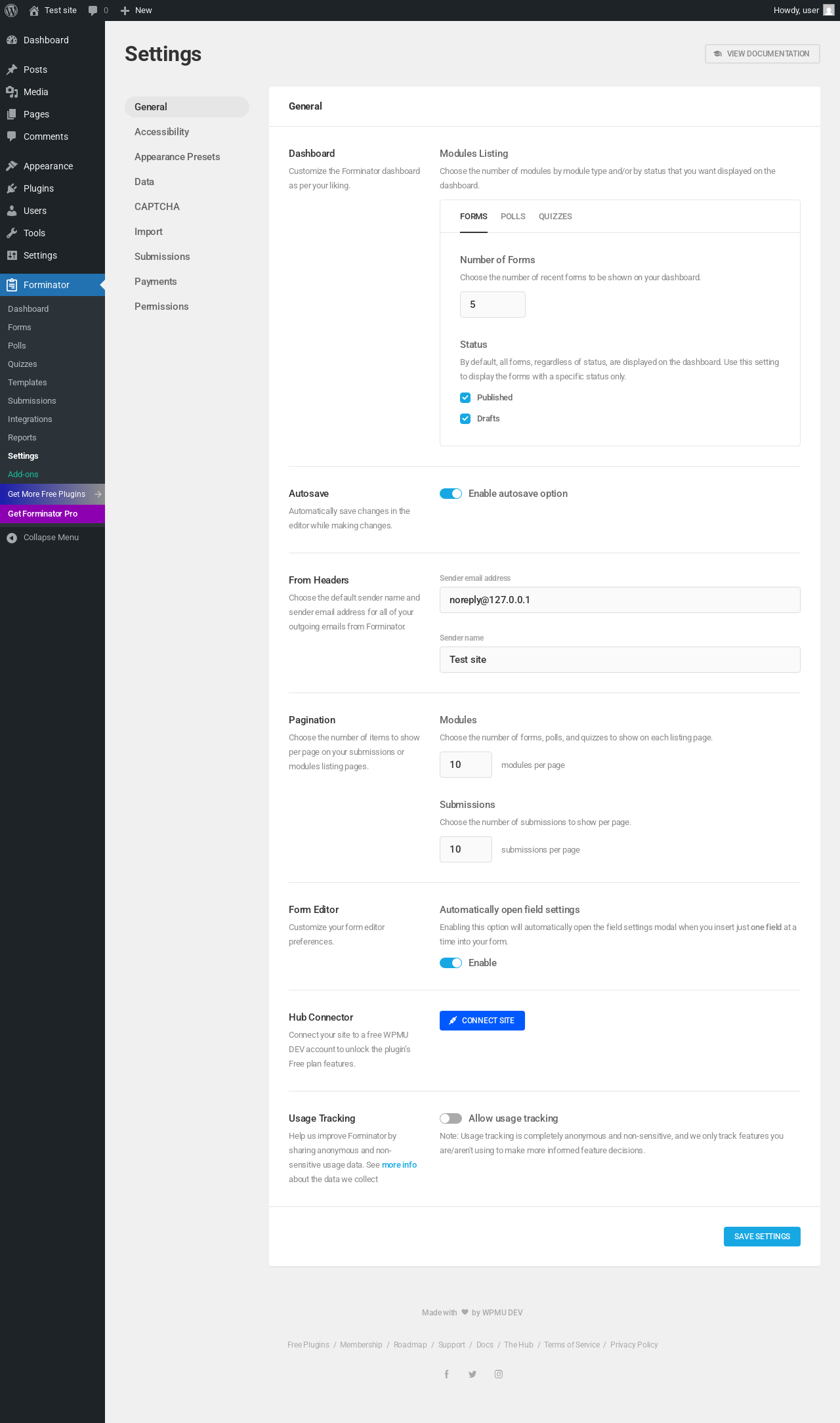
Task: Click the Save Settings button
Action: coord(762,1237)
